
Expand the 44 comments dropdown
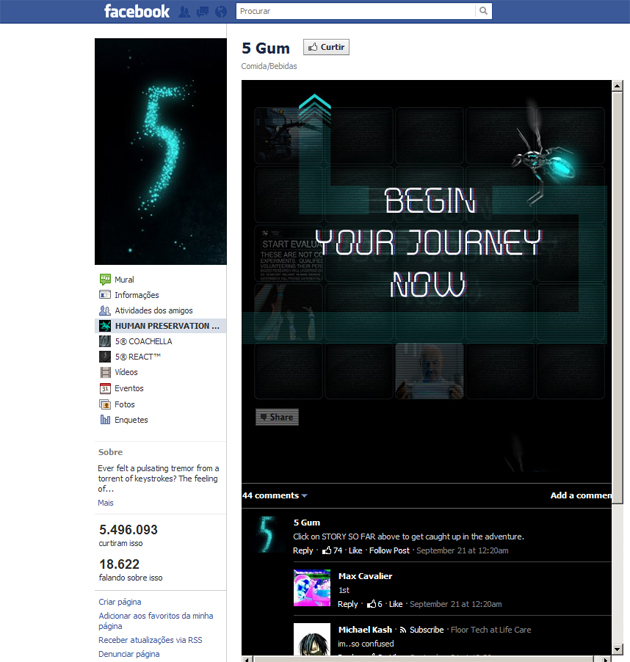[x=274, y=496]
